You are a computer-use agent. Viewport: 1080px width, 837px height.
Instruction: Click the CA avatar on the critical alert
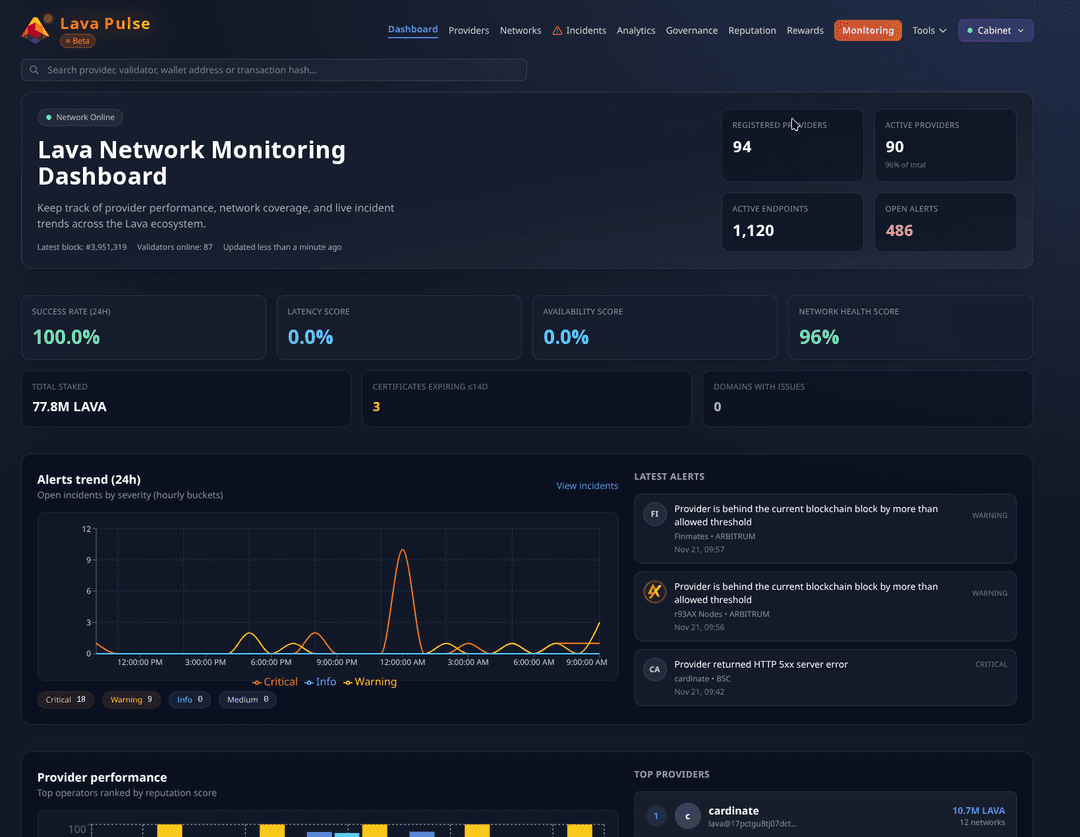[654, 669]
